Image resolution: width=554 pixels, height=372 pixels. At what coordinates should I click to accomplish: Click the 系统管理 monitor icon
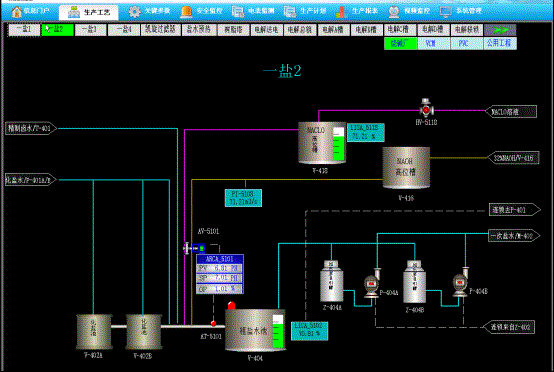(446, 12)
